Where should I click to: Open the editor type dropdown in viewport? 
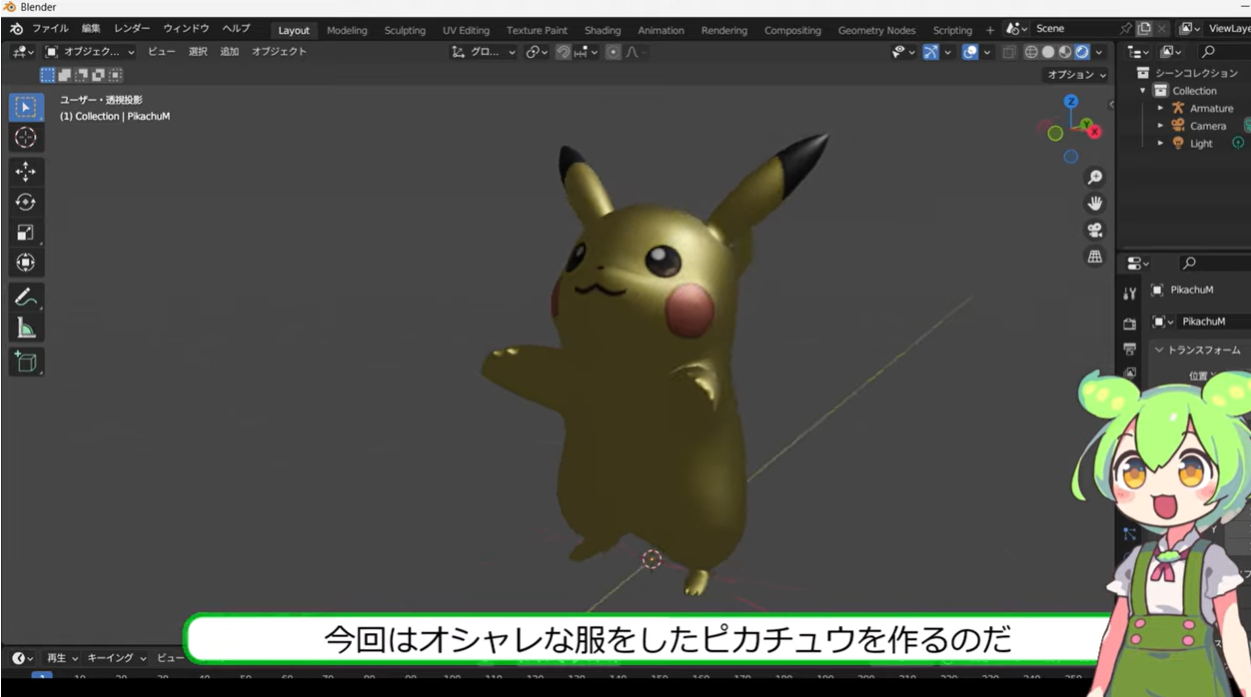click(x=23, y=52)
